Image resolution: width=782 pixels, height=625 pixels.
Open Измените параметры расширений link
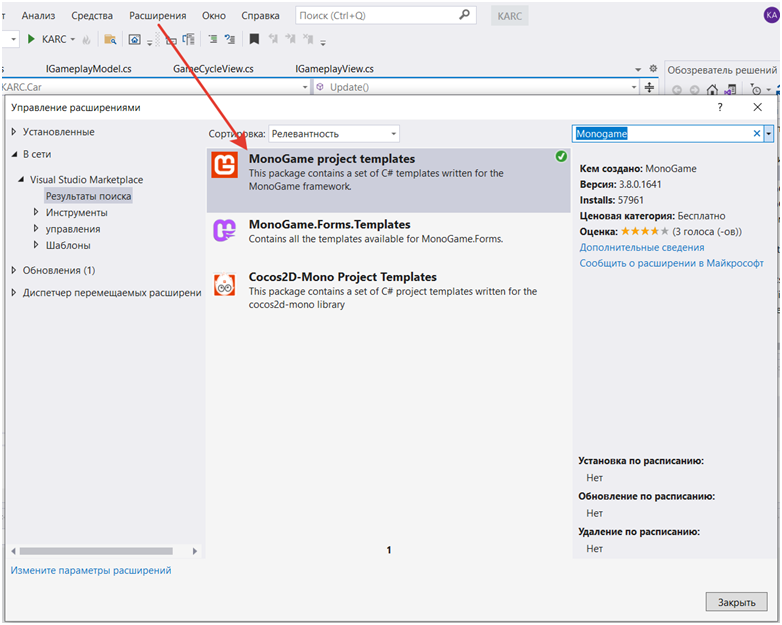91,570
